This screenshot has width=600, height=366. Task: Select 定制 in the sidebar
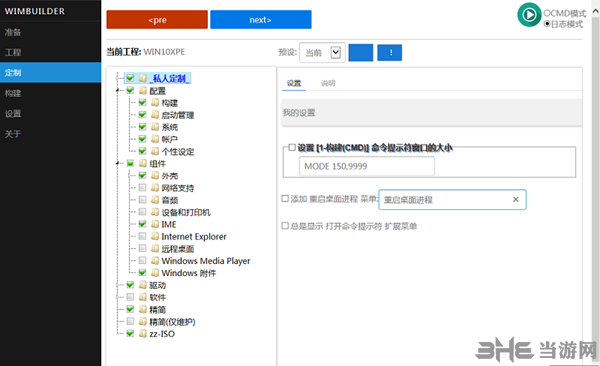[x=51, y=73]
